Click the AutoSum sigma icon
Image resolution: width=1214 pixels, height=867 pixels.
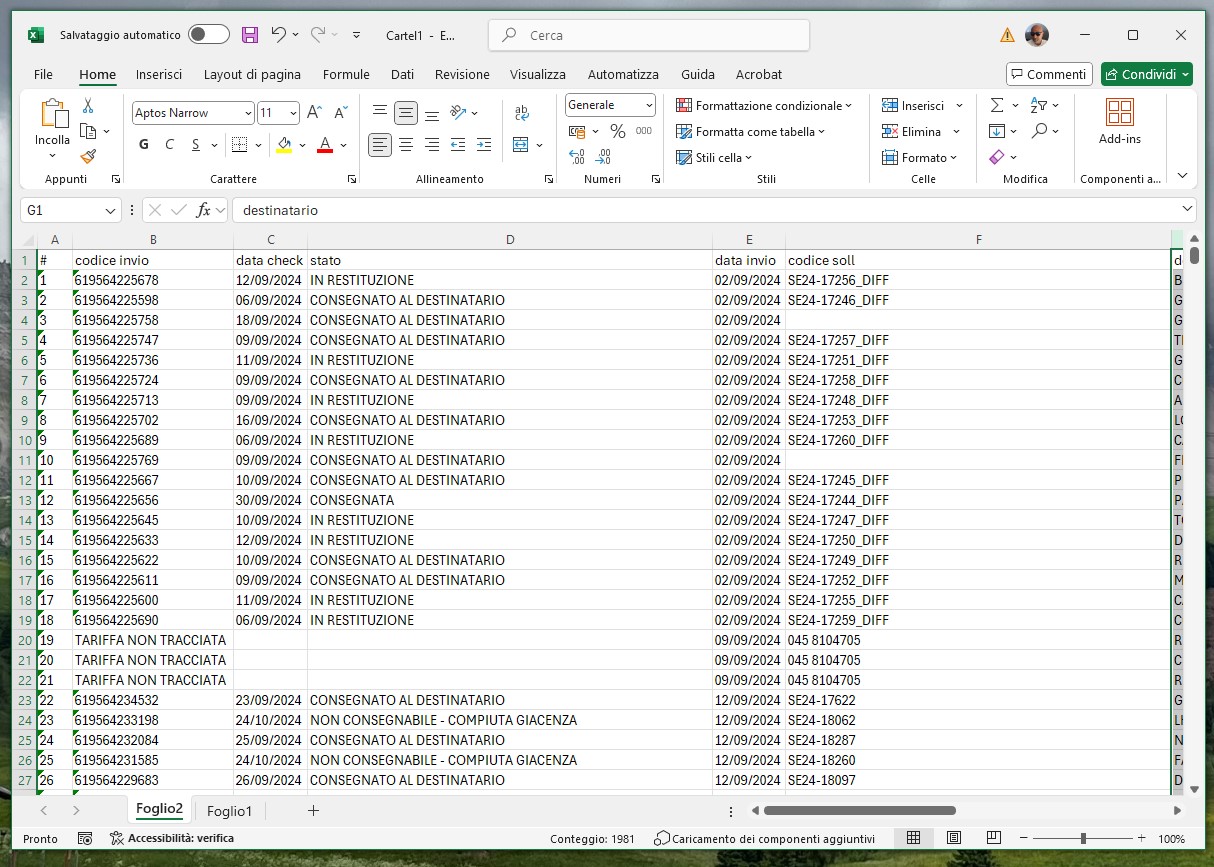click(x=997, y=105)
